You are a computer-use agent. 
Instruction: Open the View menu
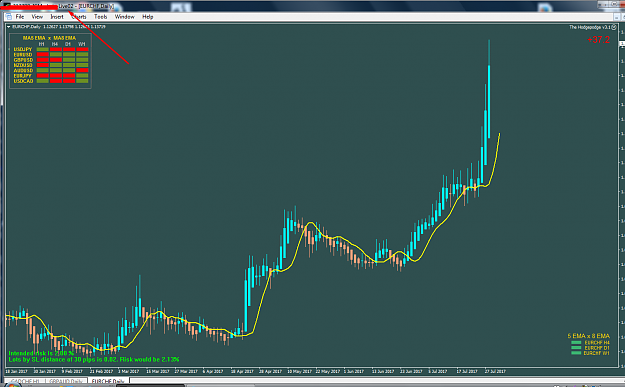(x=37, y=17)
